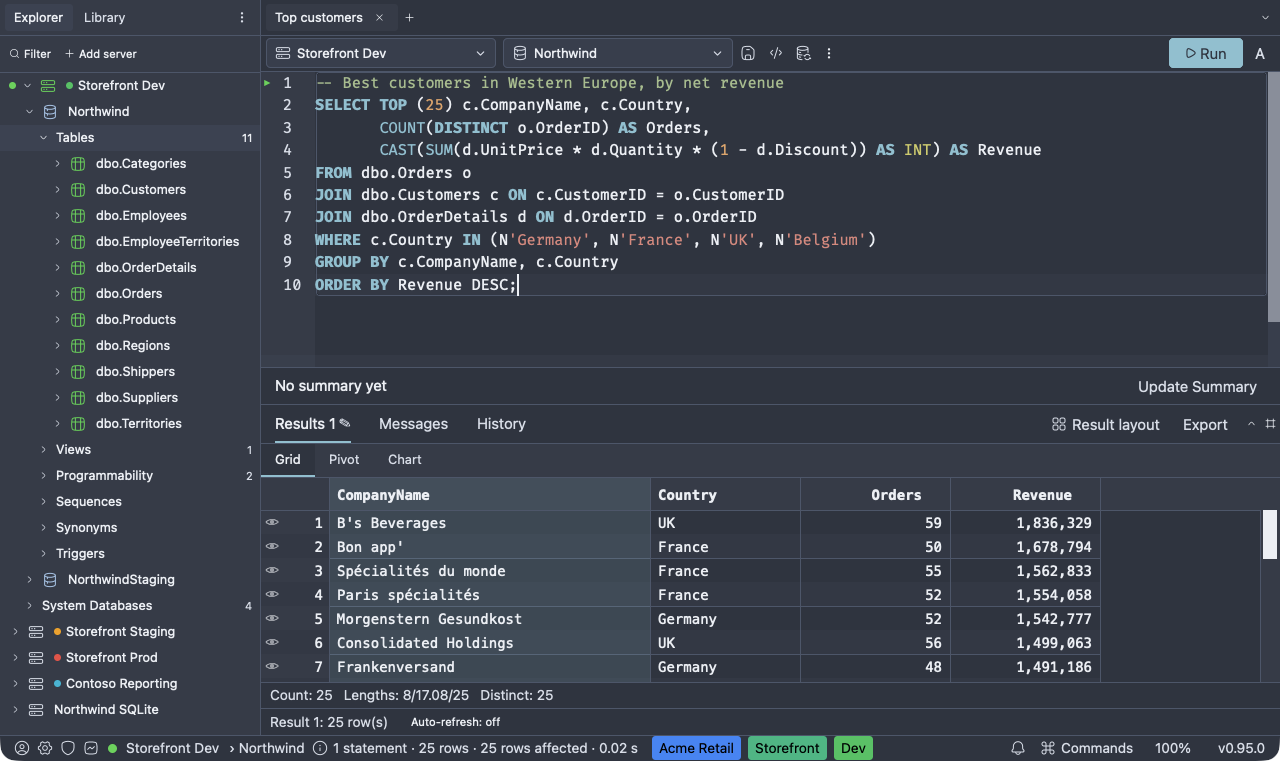Click the blue Acme Retail tag
The width and height of the screenshot is (1280, 761).
pos(697,748)
